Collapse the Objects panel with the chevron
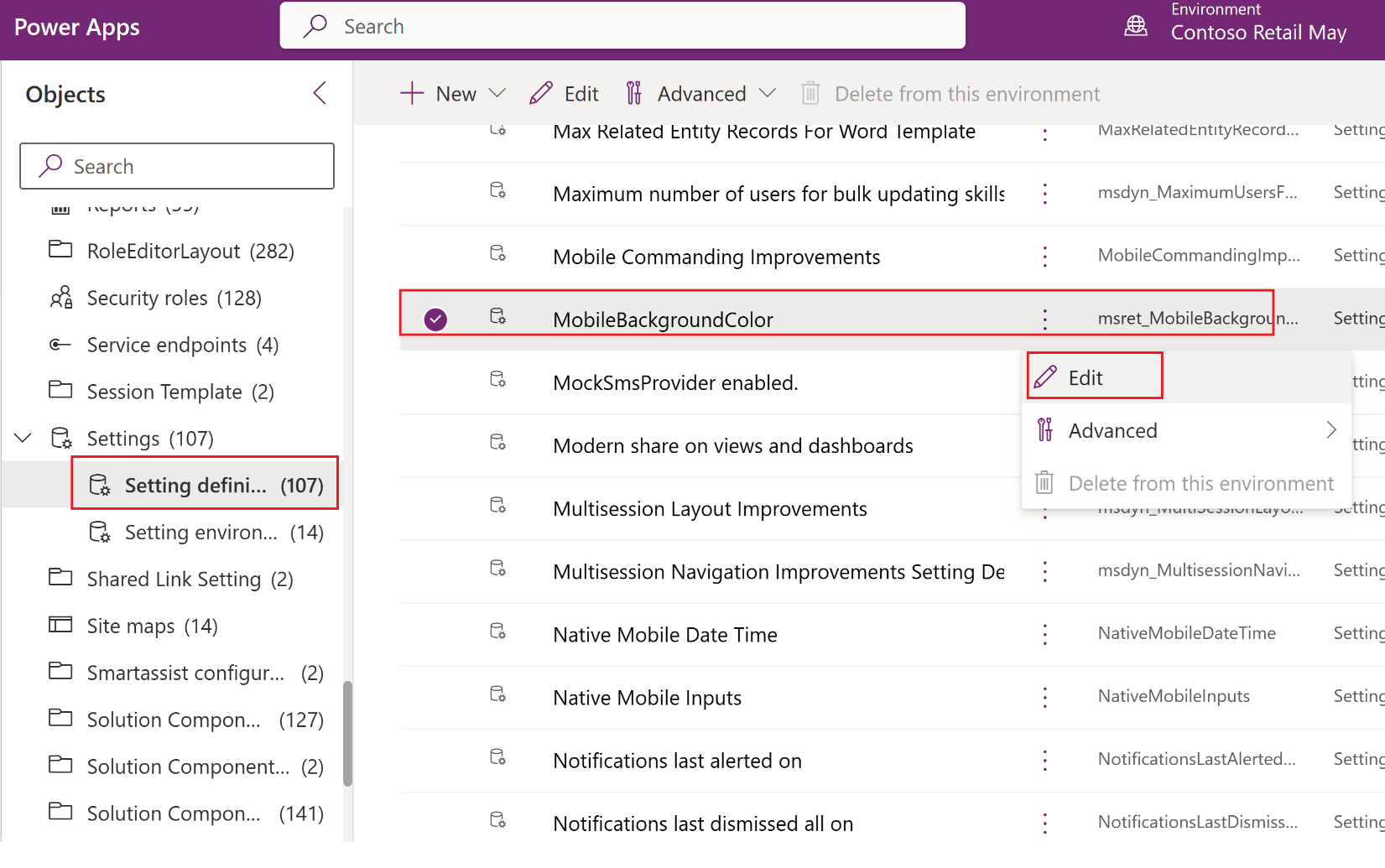Image resolution: width=1385 pixels, height=868 pixels. point(320,93)
